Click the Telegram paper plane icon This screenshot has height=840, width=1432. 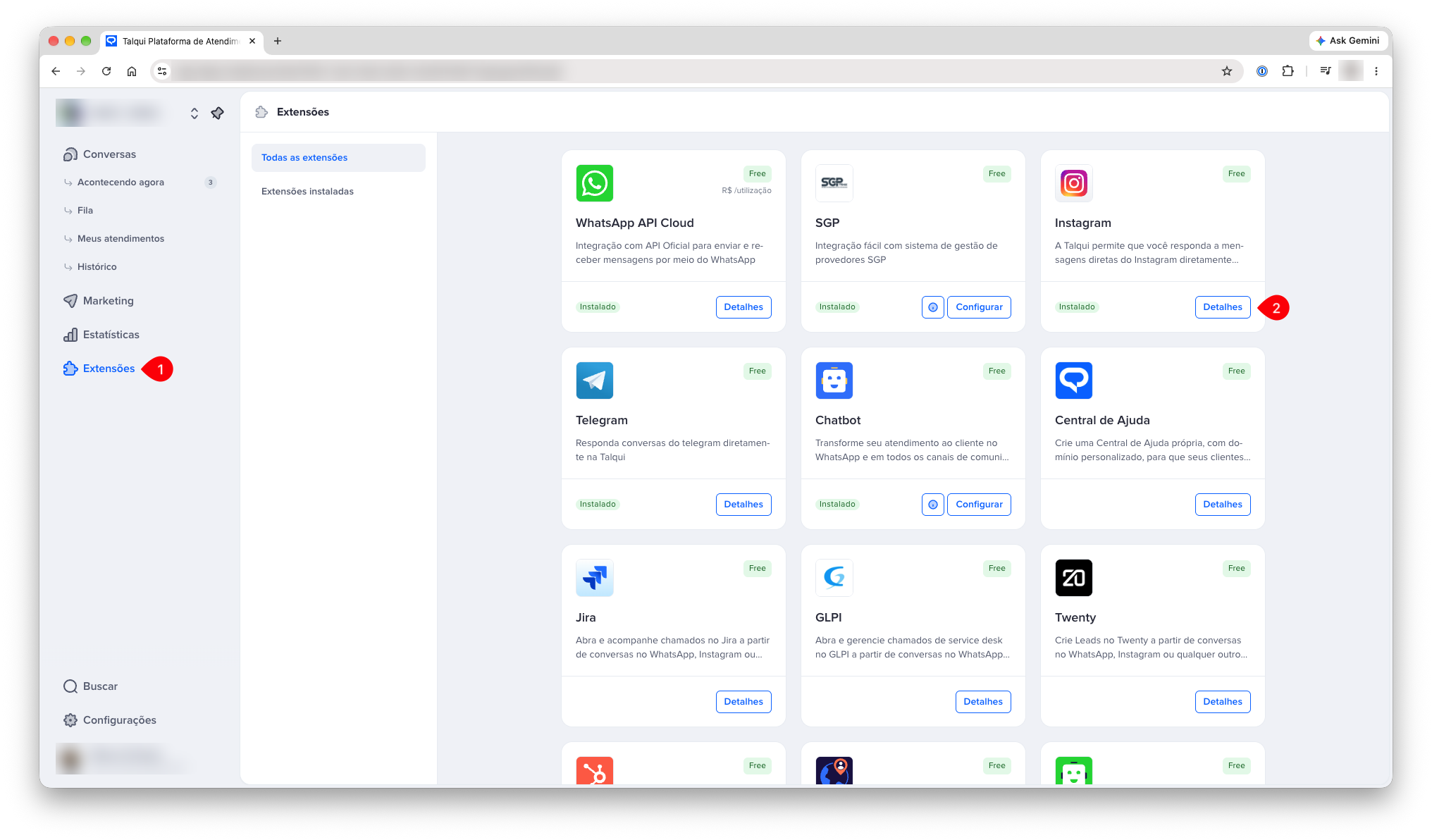[594, 381]
